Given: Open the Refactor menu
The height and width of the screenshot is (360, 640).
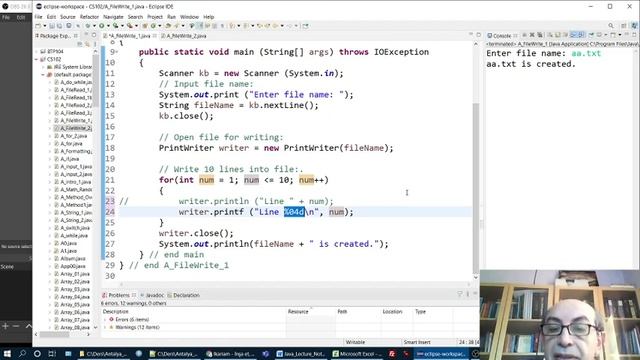Looking at the screenshot, I should coord(89,17).
